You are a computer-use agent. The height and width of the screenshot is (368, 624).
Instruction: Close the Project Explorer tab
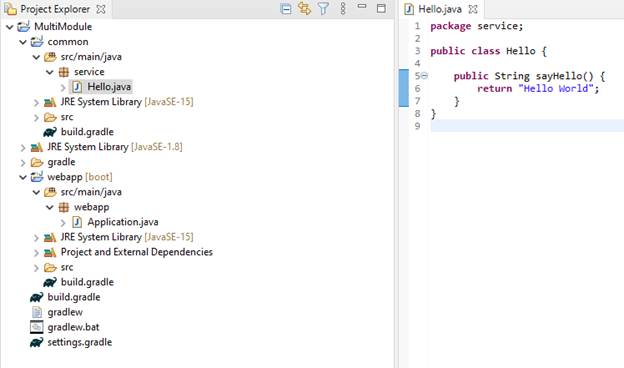tap(101, 9)
